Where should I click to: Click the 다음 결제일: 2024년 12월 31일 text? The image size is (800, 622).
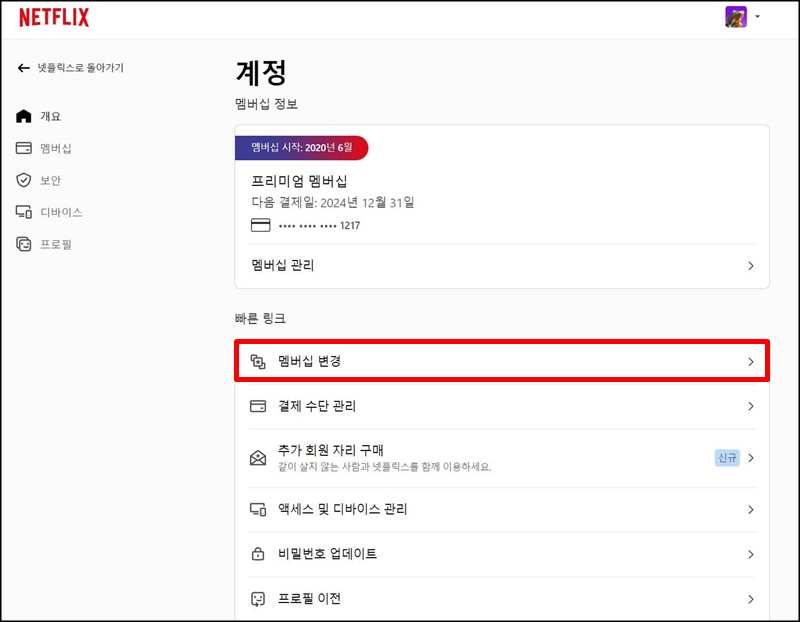333,203
